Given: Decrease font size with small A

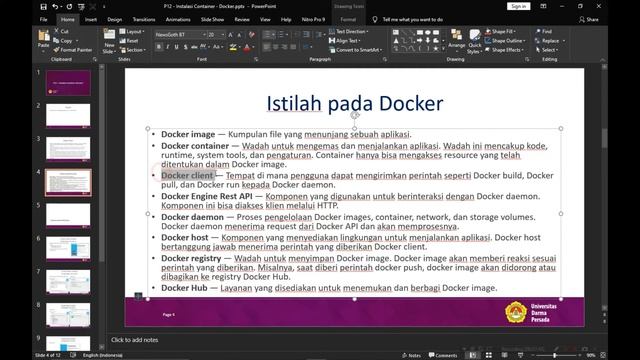Looking at the screenshot, I should [240, 35].
